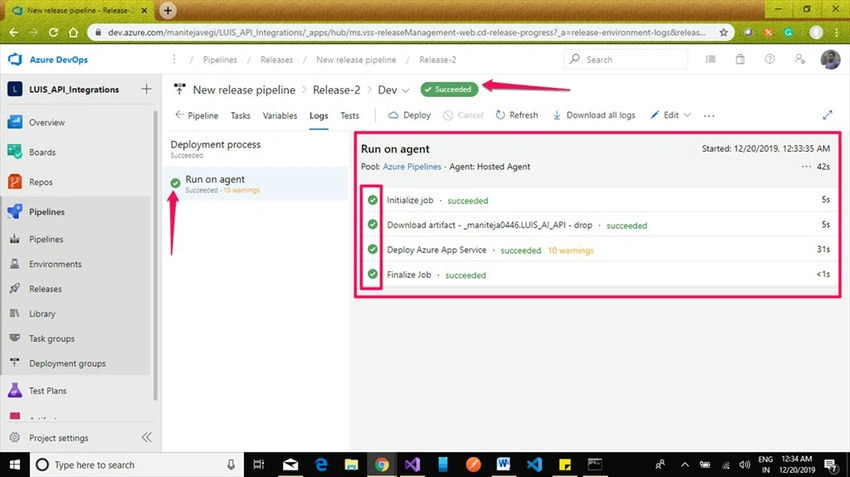Select the Logs tab
The height and width of the screenshot is (477, 850).
point(319,115)
